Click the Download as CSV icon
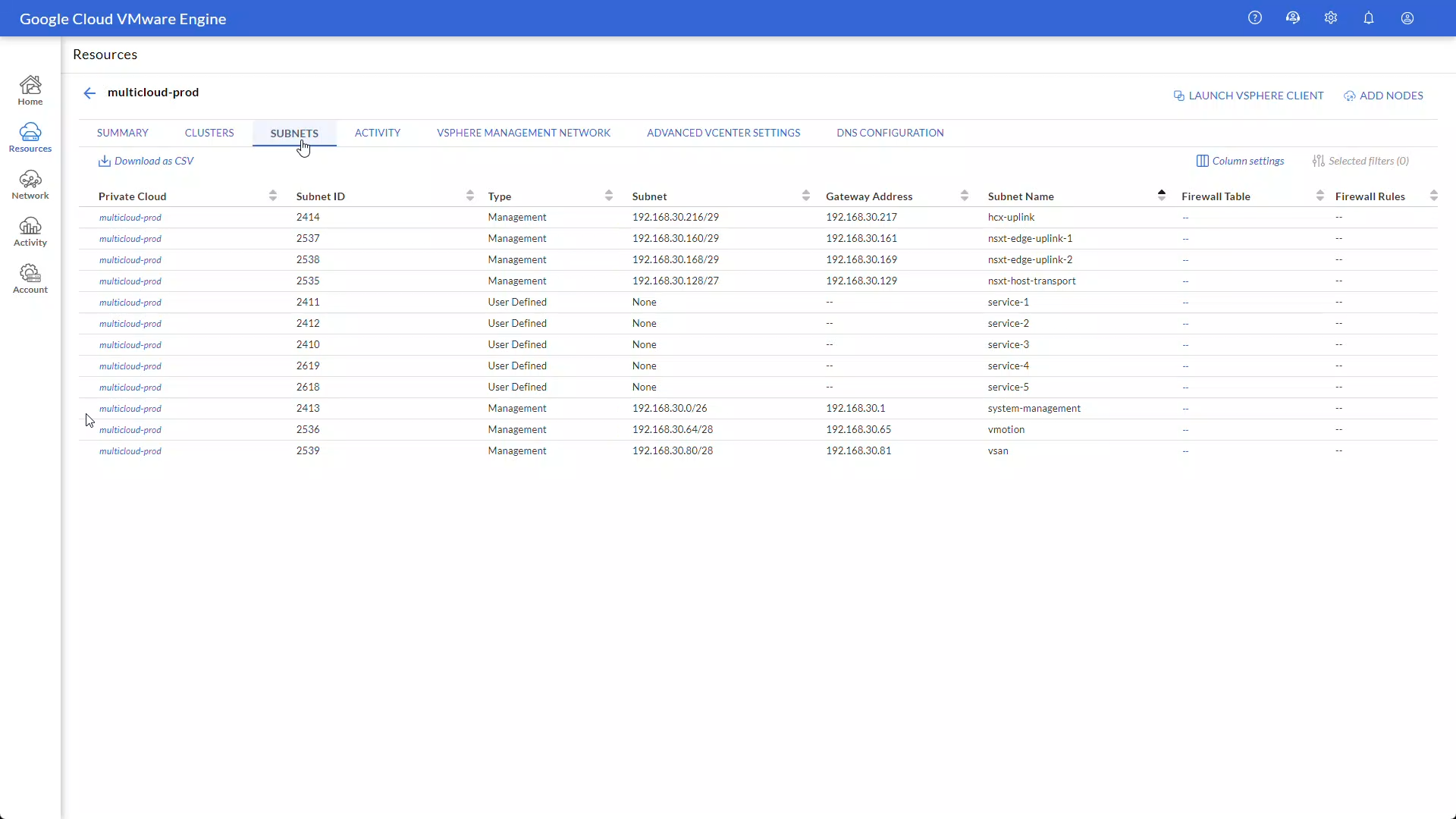The image size is (1456, 819). pos(105,161)
